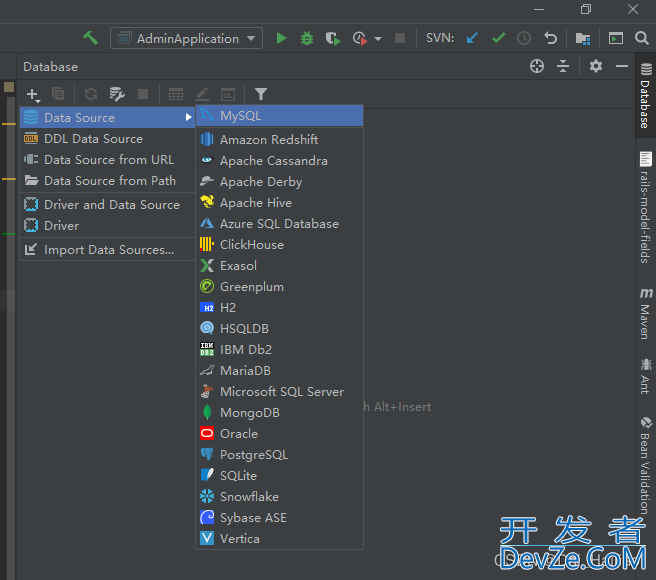This screenshot has height=580, width=656.
Task: Click the plus New button in Database toolbar
Action: coord(33,94)
